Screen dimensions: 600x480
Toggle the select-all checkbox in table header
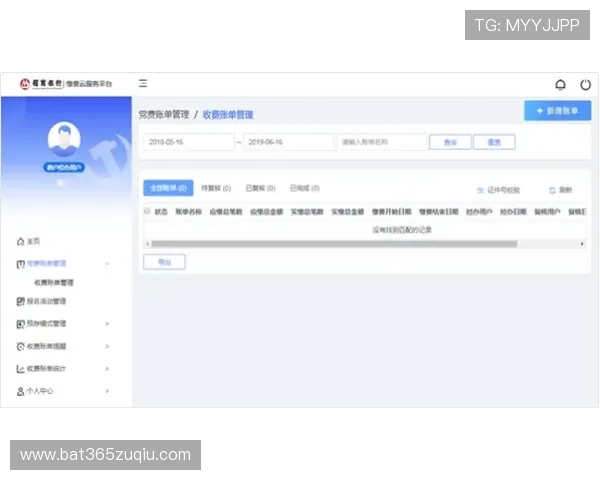pyautogui.click(x=147, y=211)
